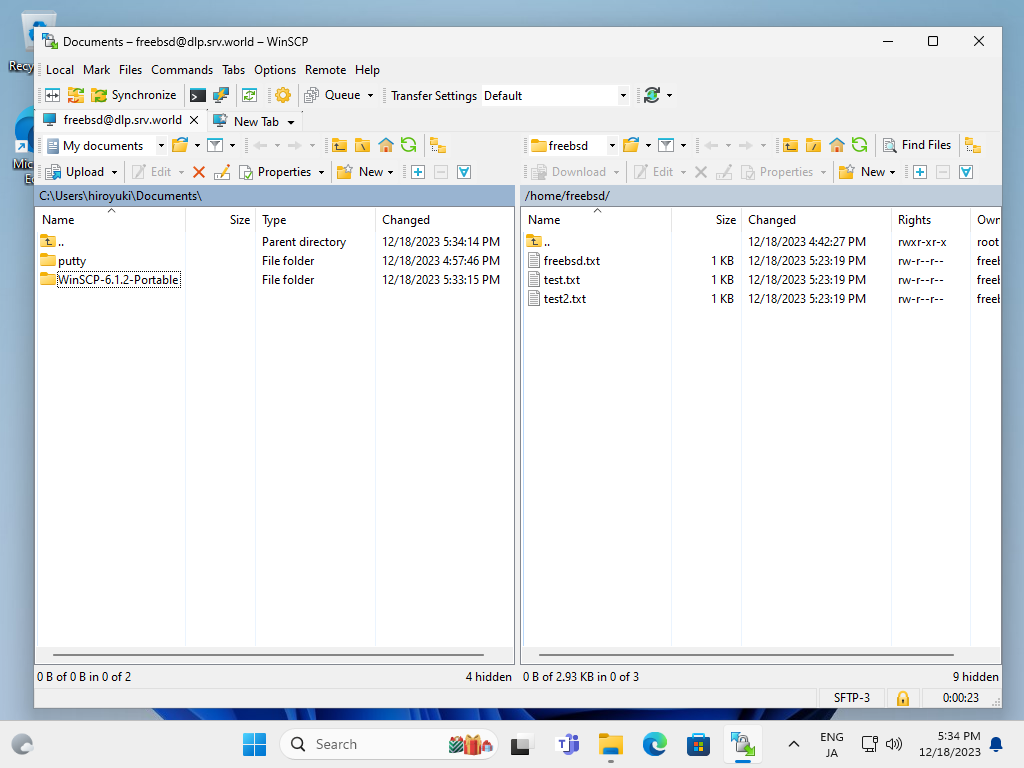Click the local panel filter funnel icon
This screenshot has width=1024, height=768.
pos(215,145)
